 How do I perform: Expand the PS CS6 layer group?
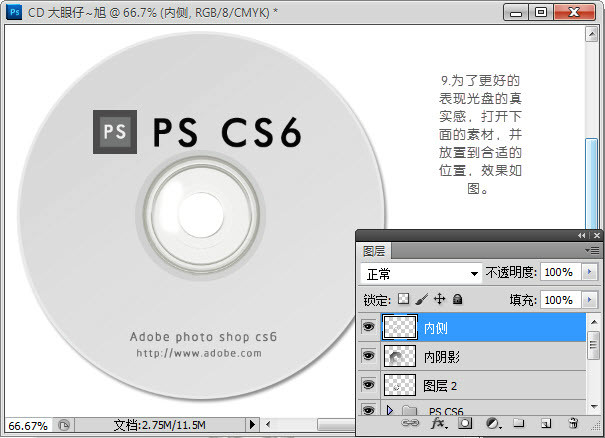[390, 410]
